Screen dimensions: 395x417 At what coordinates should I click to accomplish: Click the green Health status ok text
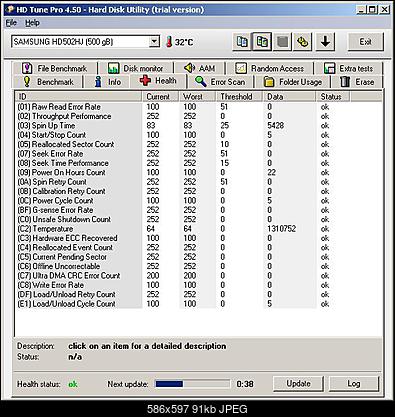point(73,384)
